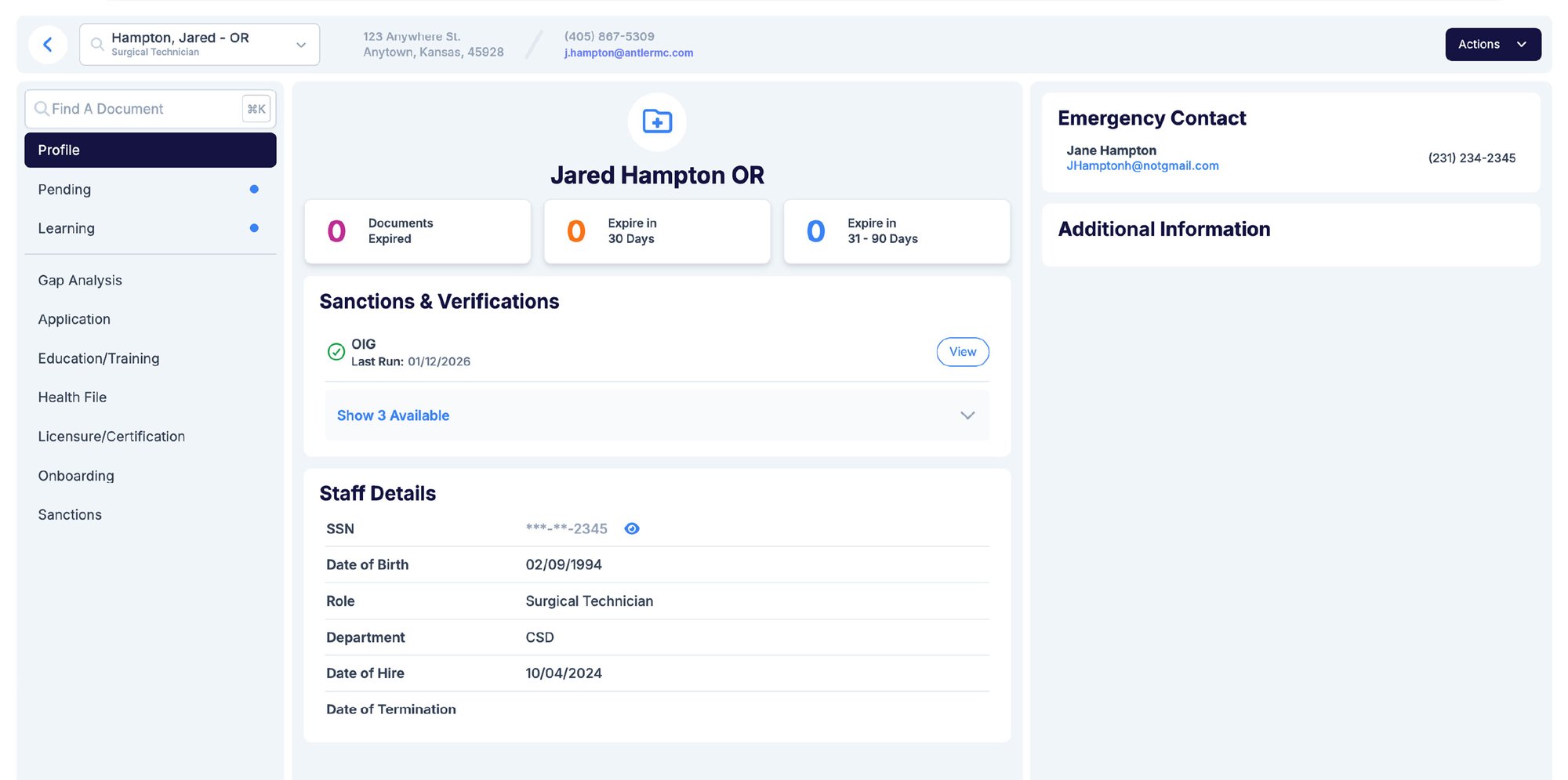Screen dimensions: 1568x780
Task: Open the Pending sidebar section
Action: pyautogui.click(x=150, y=189)
